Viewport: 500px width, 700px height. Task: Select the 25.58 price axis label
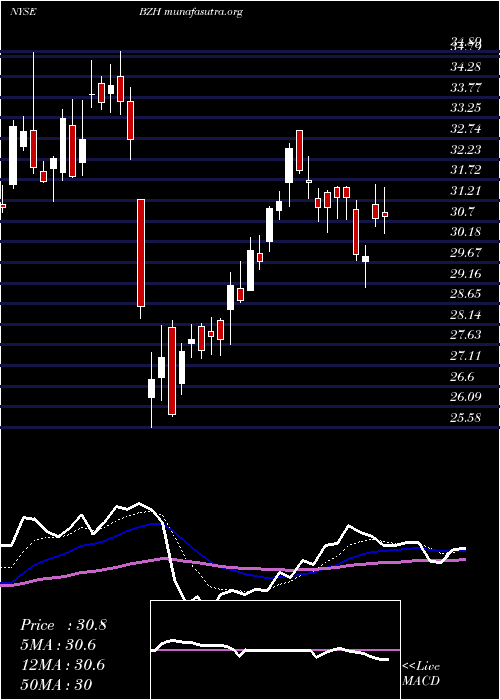[466, 418]
